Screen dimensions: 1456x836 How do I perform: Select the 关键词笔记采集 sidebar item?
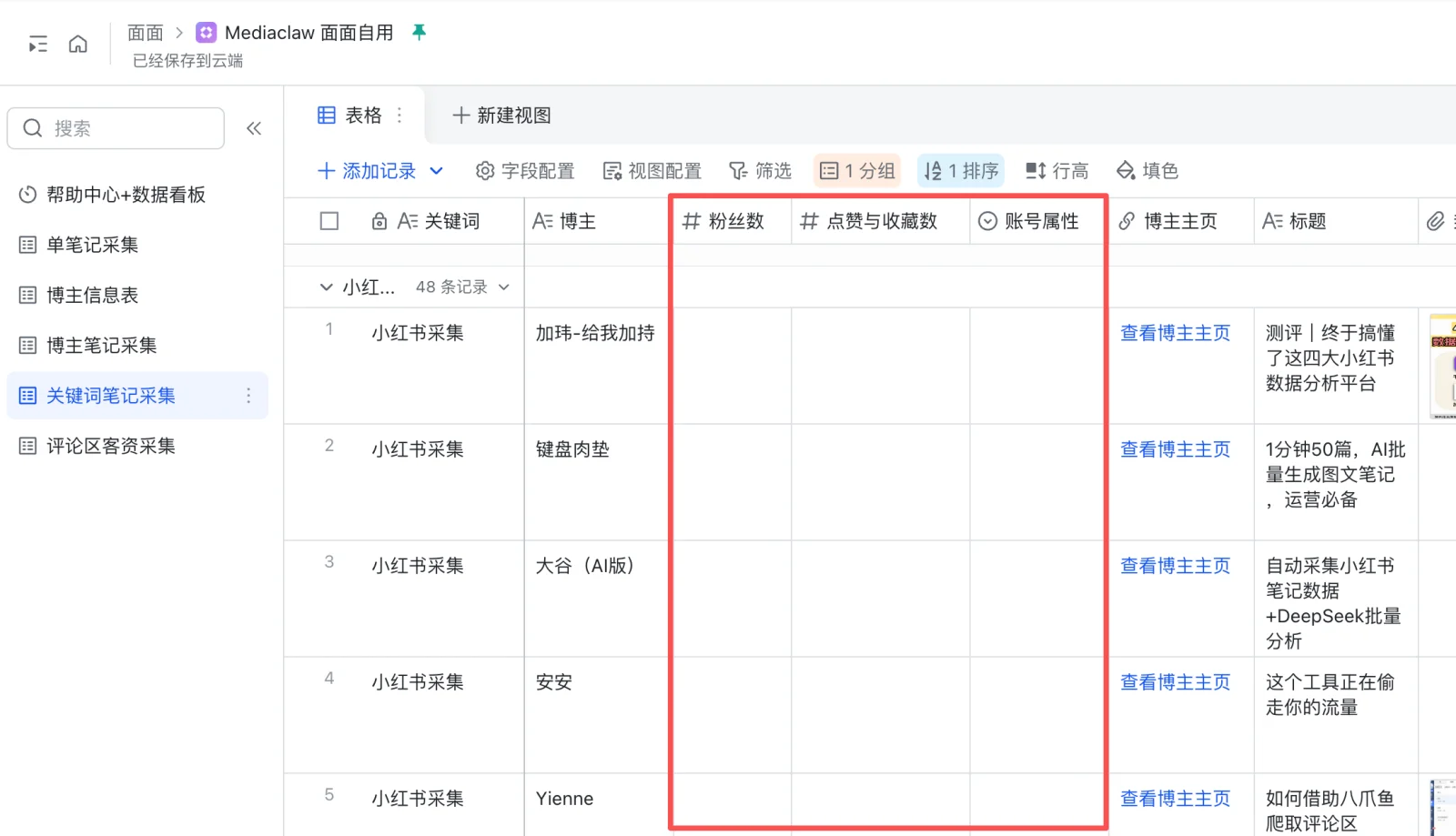[137, 396]
